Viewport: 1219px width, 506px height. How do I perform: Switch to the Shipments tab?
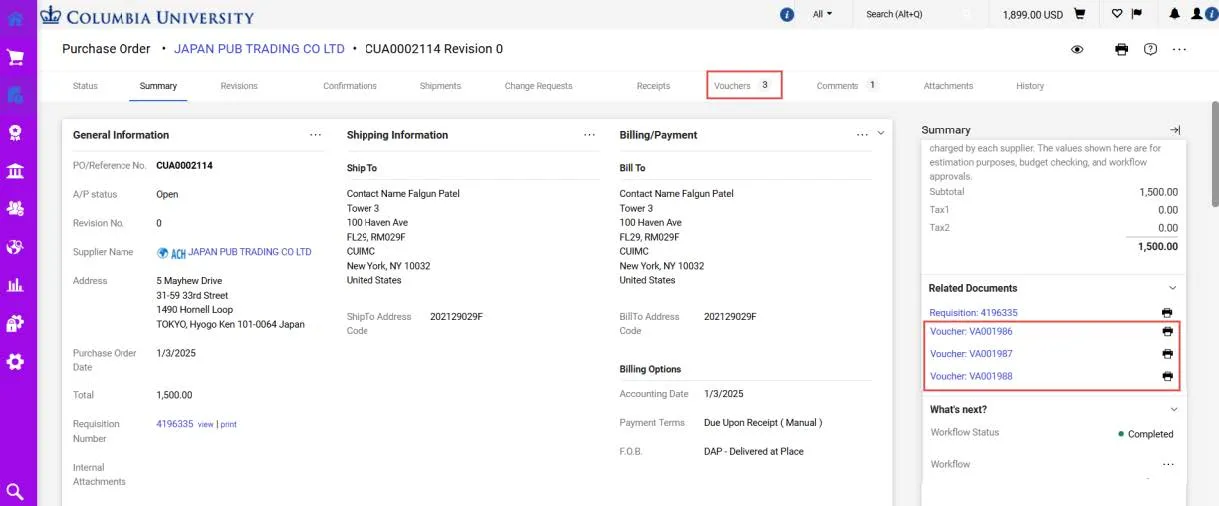coord(440,86)
